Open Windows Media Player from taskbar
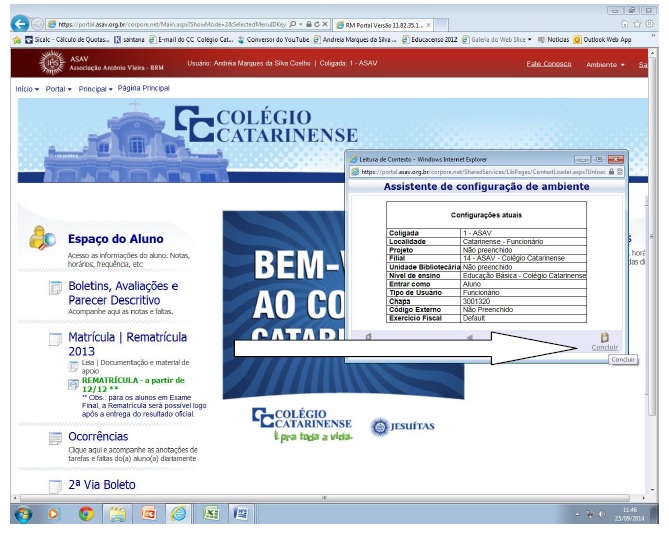The height and width of the screenshot is (534, 669). 54,514
